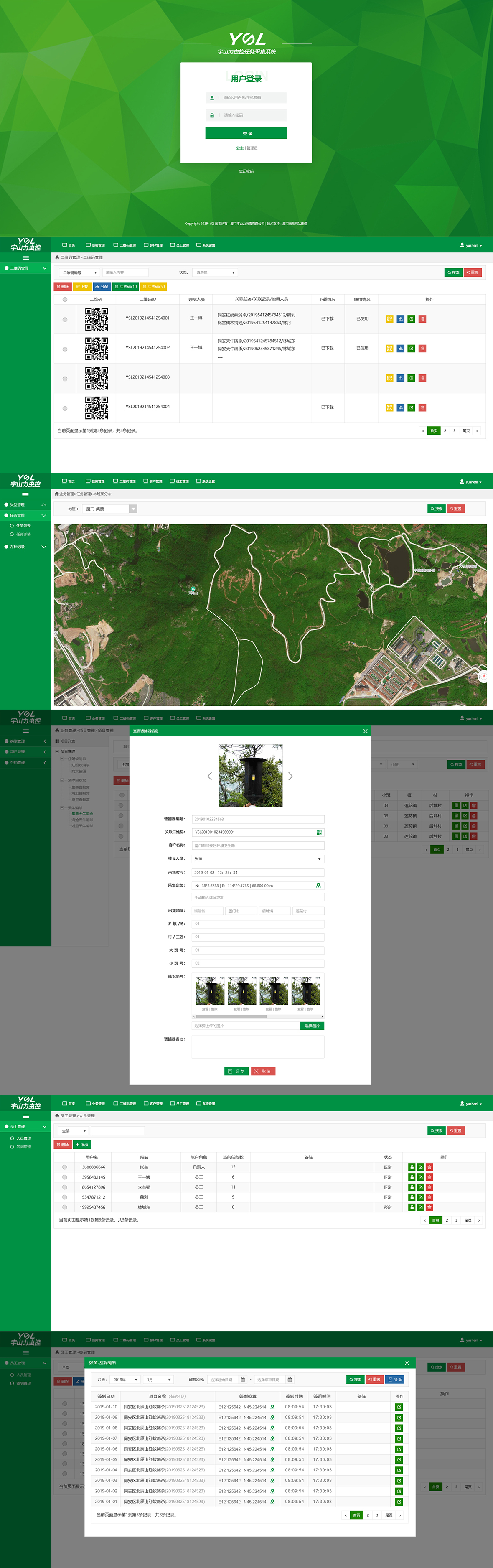Open the 挂设人员 dropdown showing 张苗
Image resolution: width=493 pixels, height=1568 pixels.
(257, 859)
